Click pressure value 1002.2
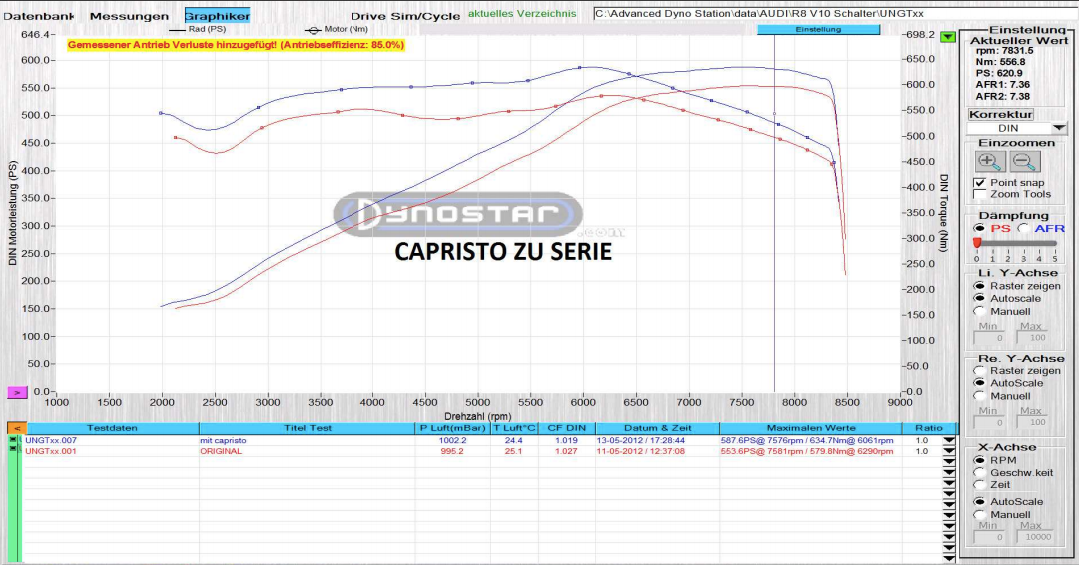 coord(453,440)
